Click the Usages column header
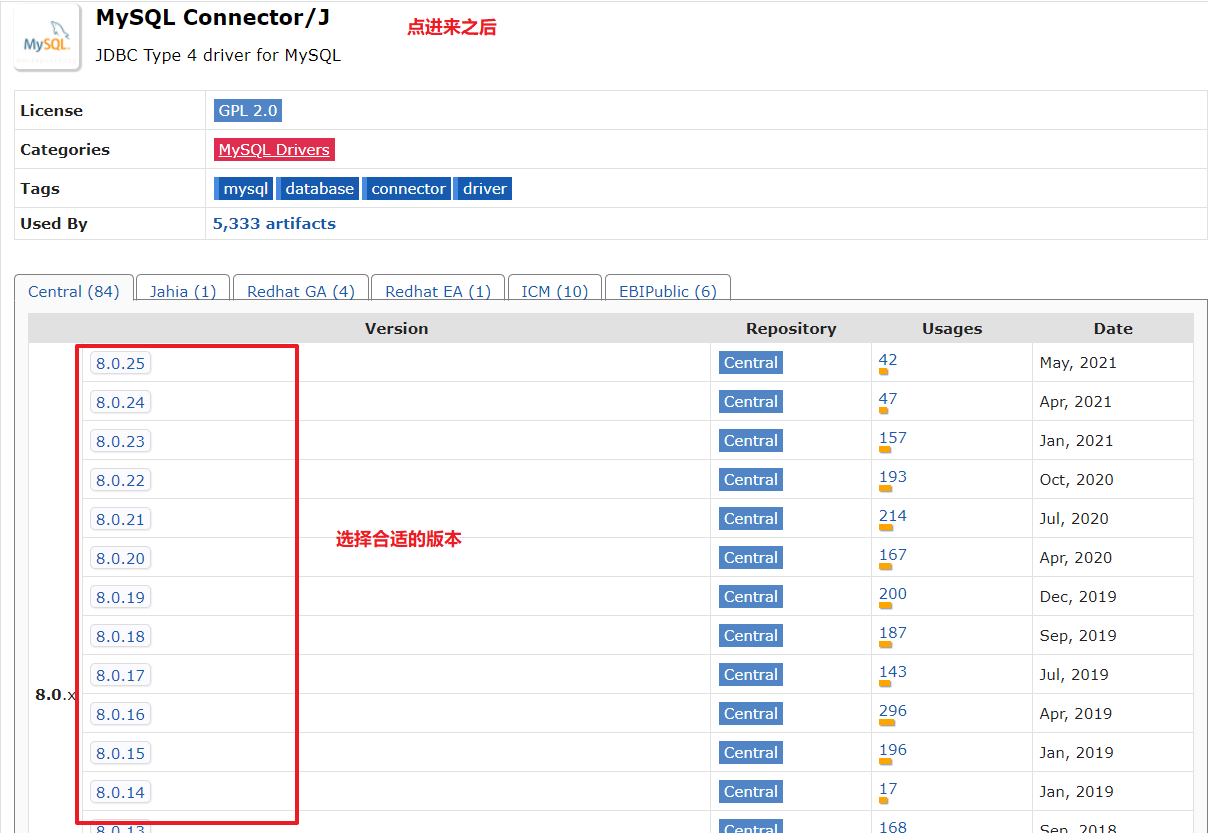1208x833 pixels. (x=952, y=328)
